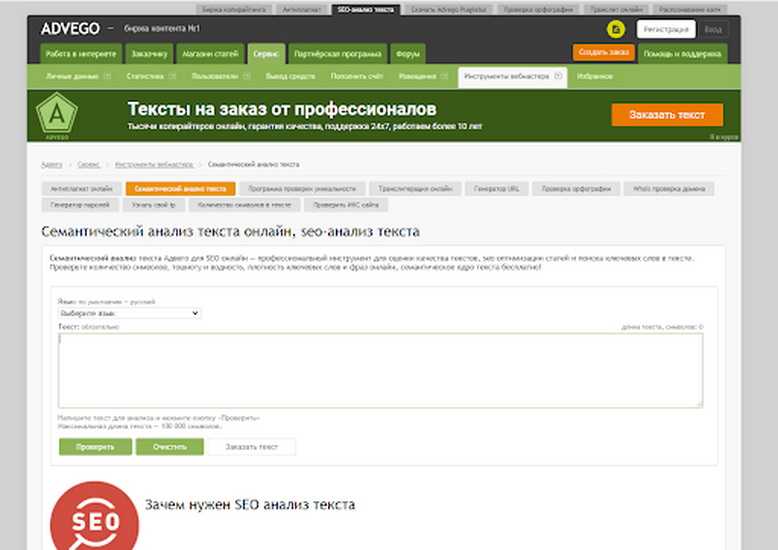778x550 pixels.
Task: Click the Распознавание капч top tab
Action: click(690, 9)
